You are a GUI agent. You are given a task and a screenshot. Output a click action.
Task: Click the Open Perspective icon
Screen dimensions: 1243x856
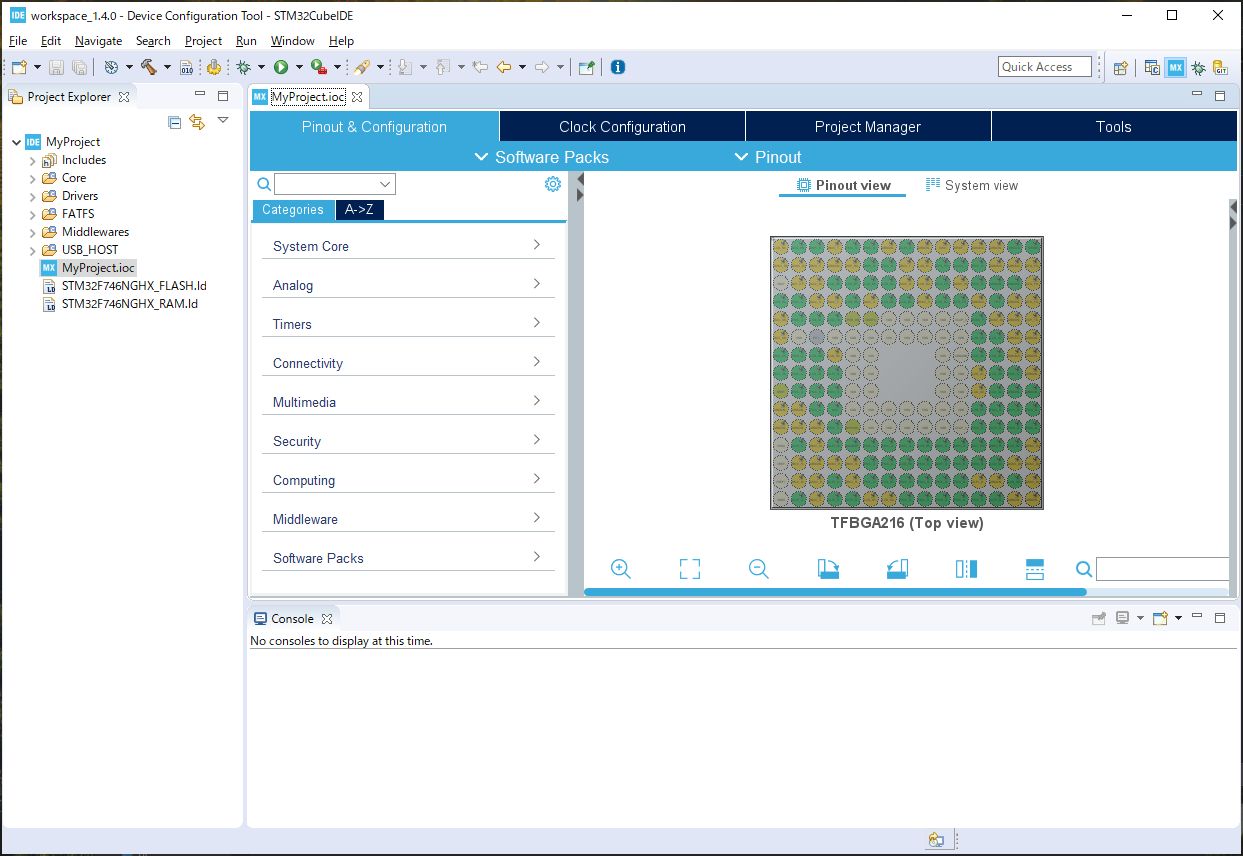(x=1121, y=67)
